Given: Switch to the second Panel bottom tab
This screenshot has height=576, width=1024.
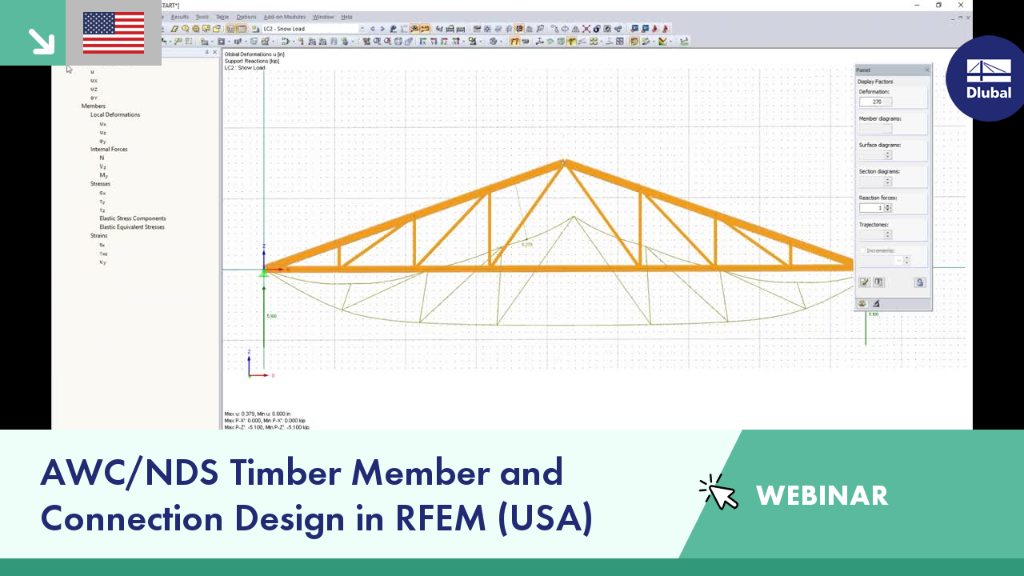Looking at the screenshot, I should coord(876,304).
